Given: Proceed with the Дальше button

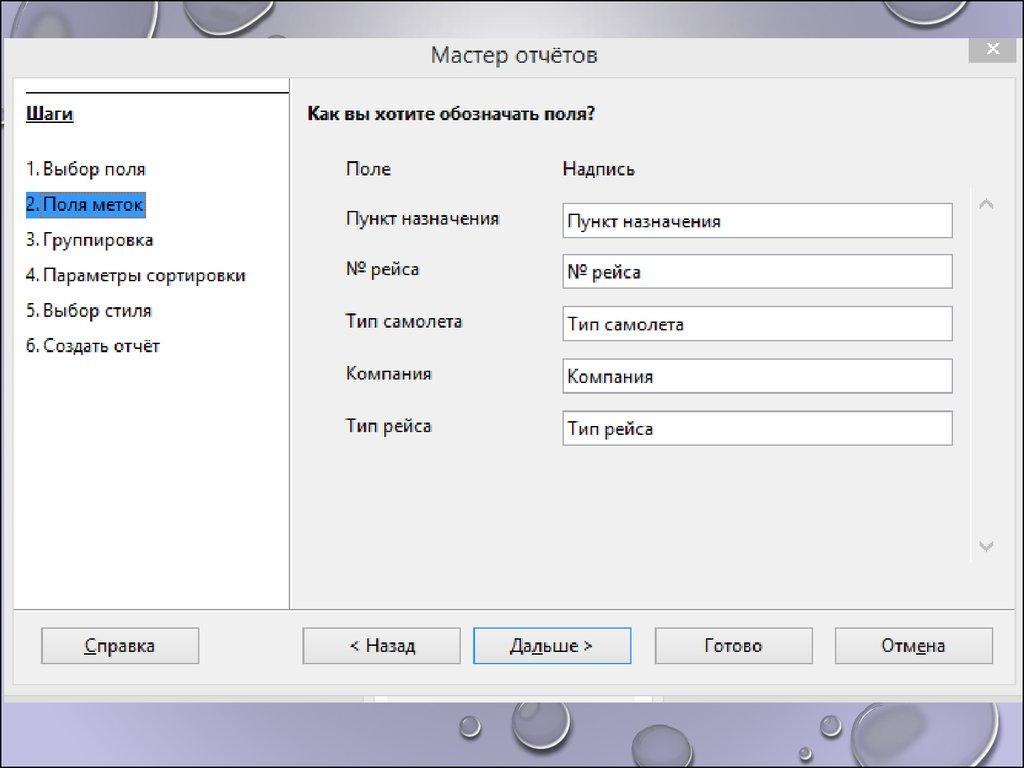Looking at the screenshot, I should [551, 646].
